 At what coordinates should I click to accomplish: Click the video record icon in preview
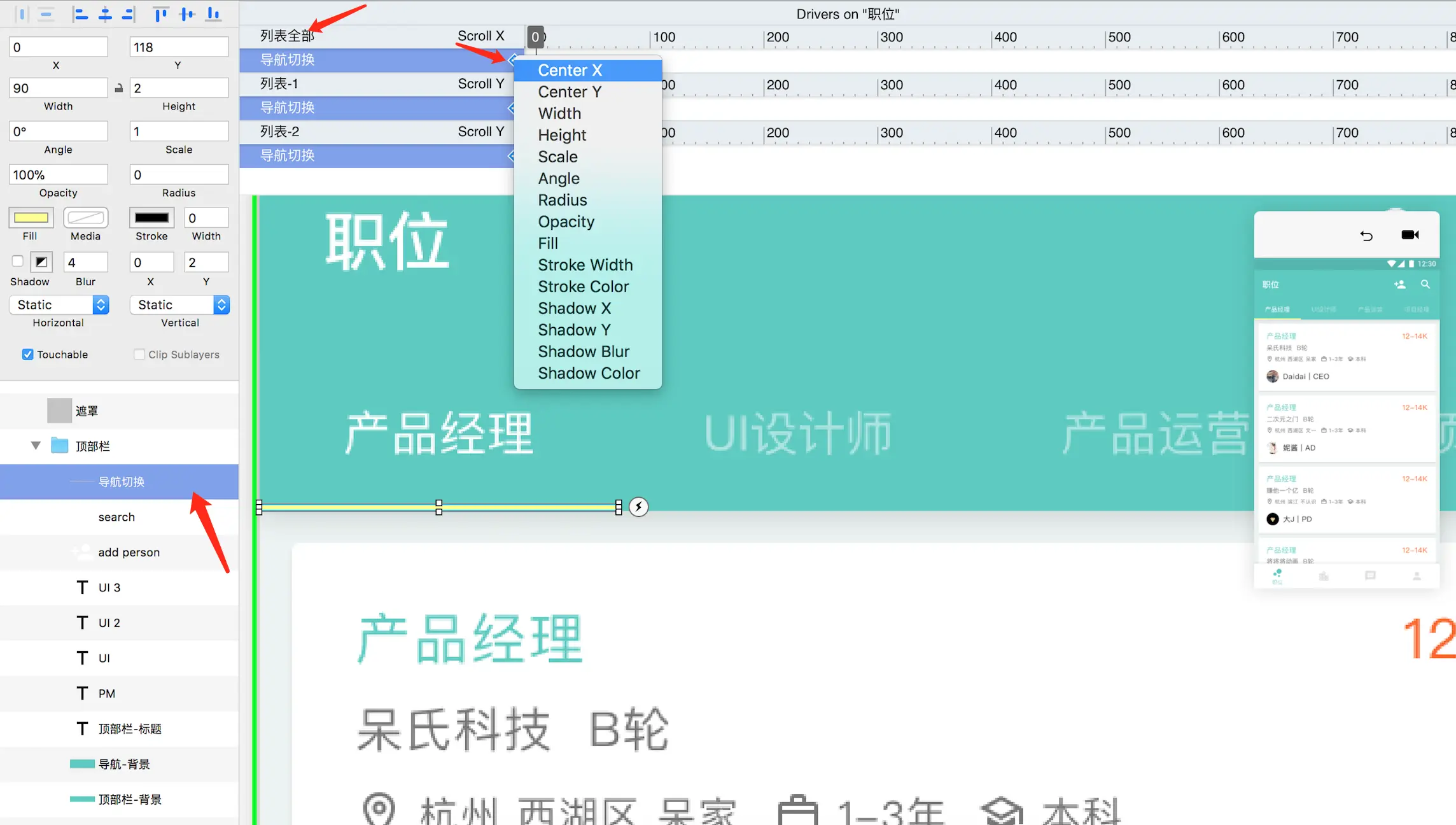tap(1410, 235)
